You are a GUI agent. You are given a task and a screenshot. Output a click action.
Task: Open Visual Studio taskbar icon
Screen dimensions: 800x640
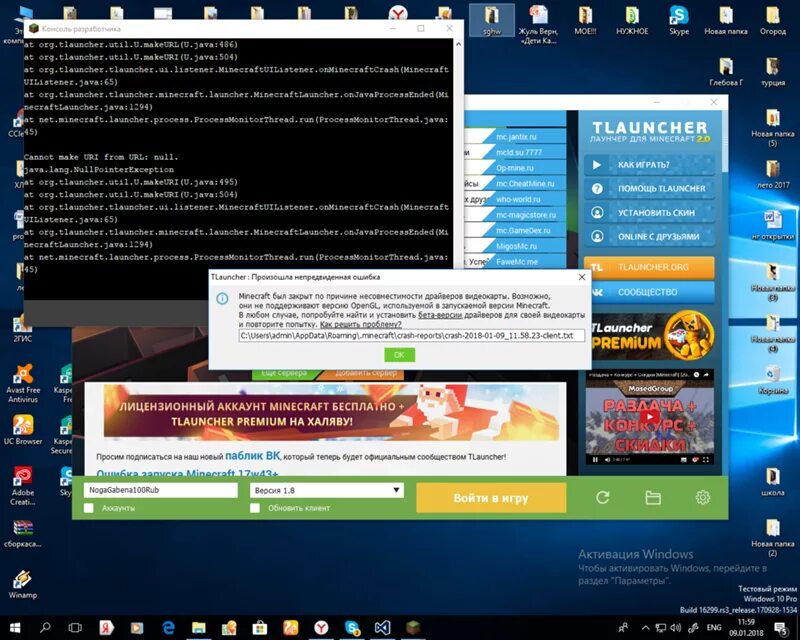click(382, 627)
